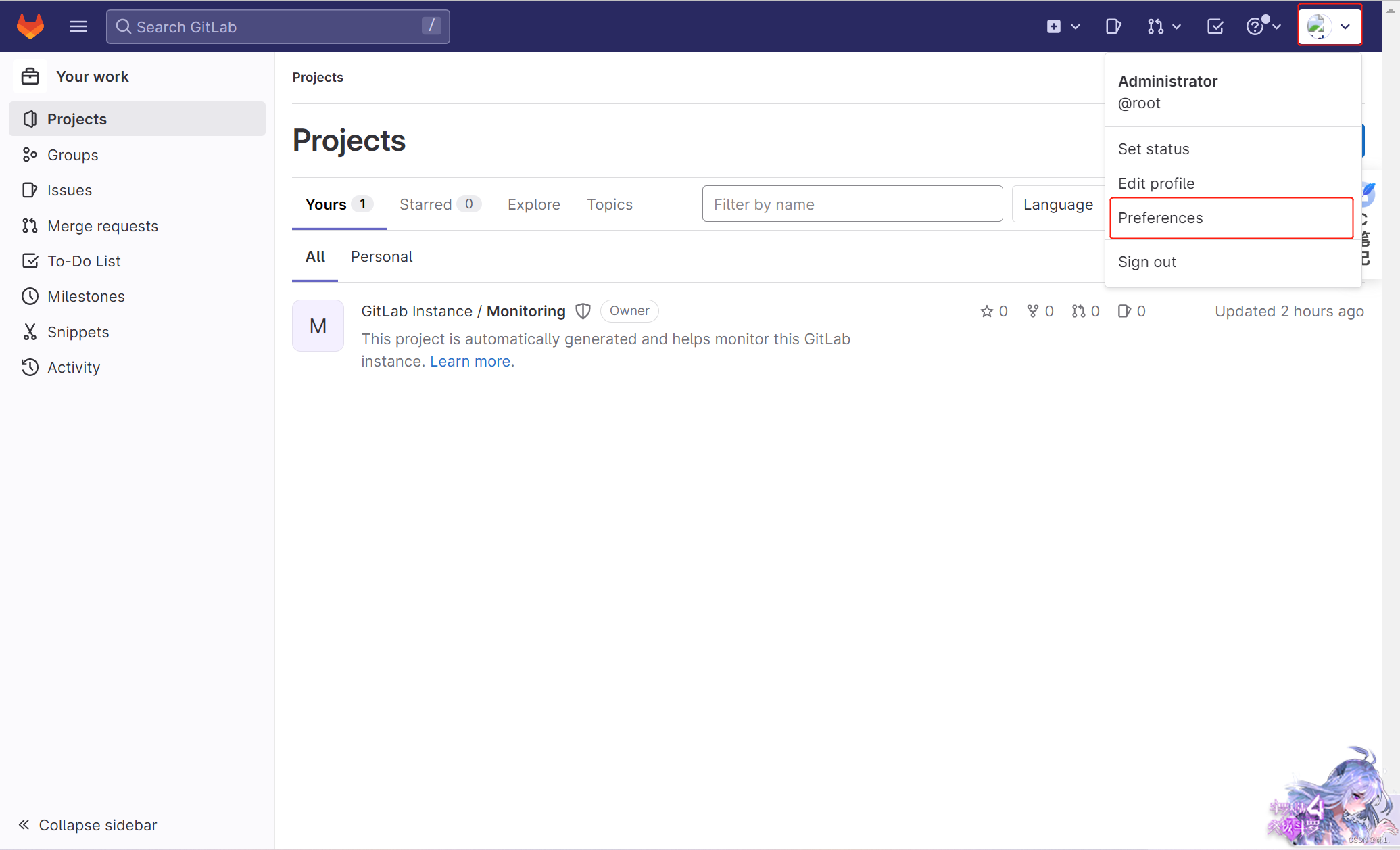Open Snippets in sidebar
Viewport: 1400px width, 850px height.
(78, 332)
